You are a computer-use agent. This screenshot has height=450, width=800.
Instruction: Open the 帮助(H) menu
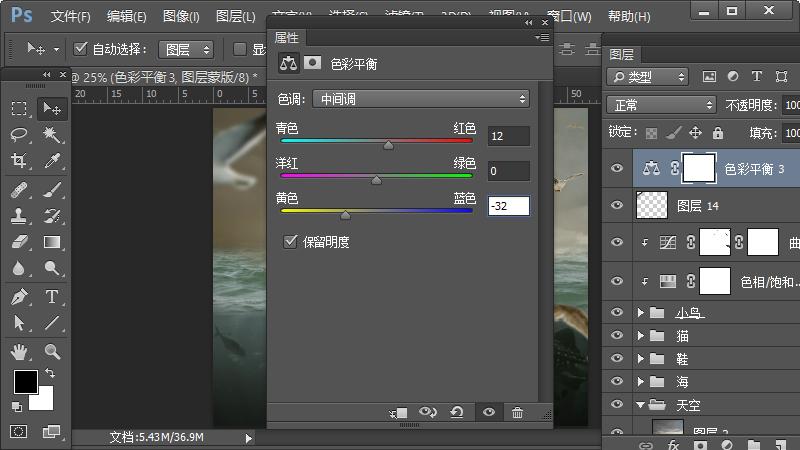pos(629,16)
